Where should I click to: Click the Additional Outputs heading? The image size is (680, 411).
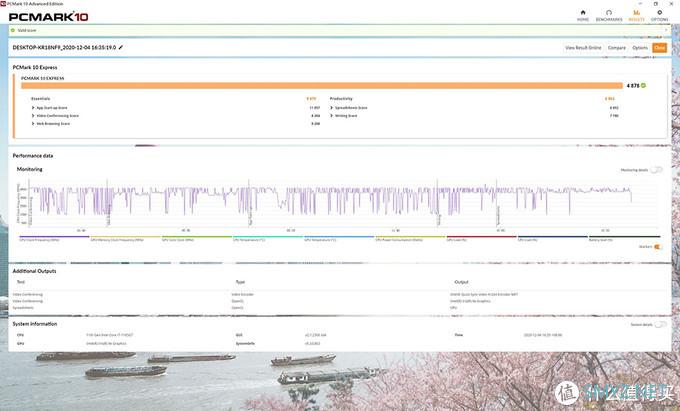[34, 271]
